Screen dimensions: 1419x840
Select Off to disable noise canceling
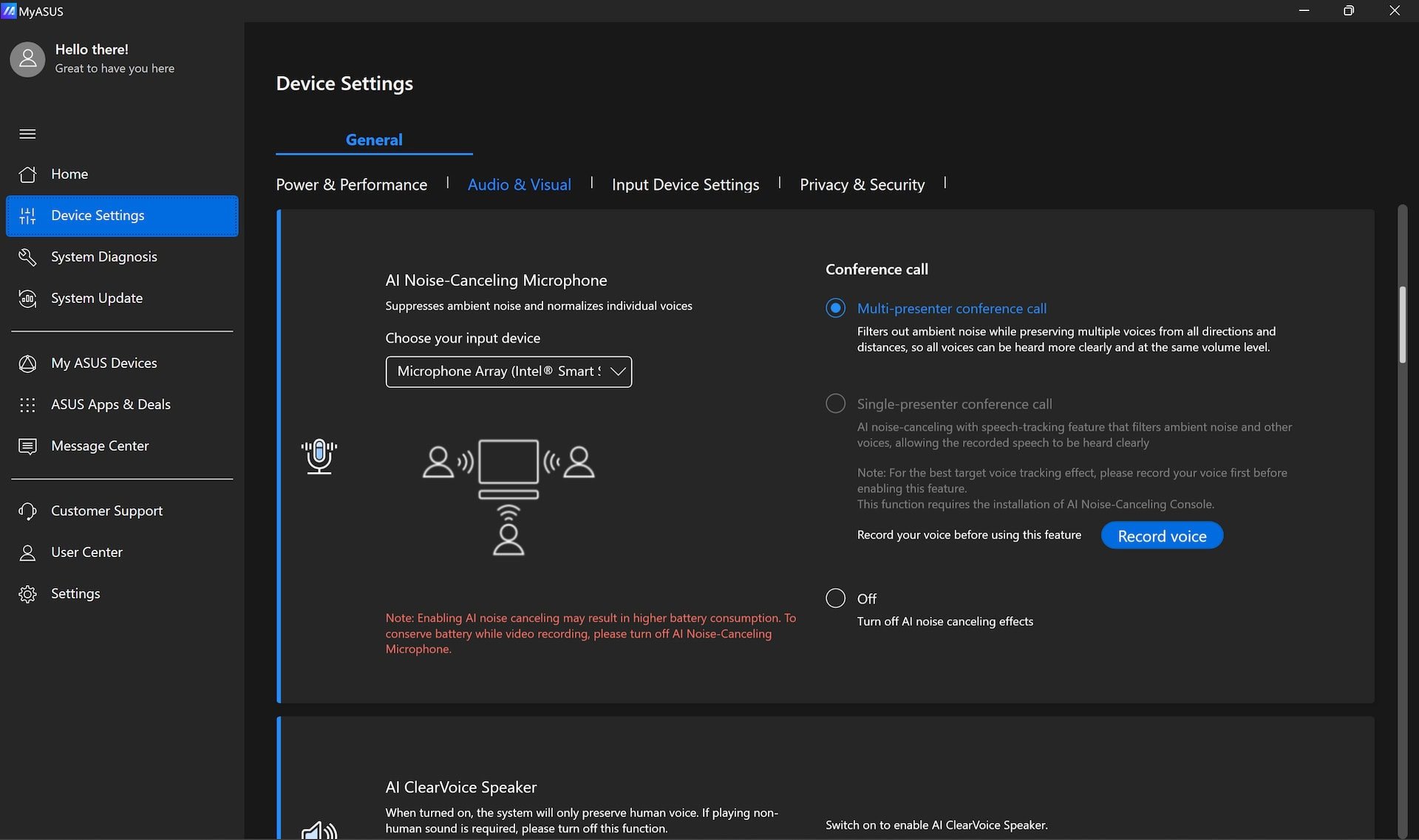click(835, 597)
